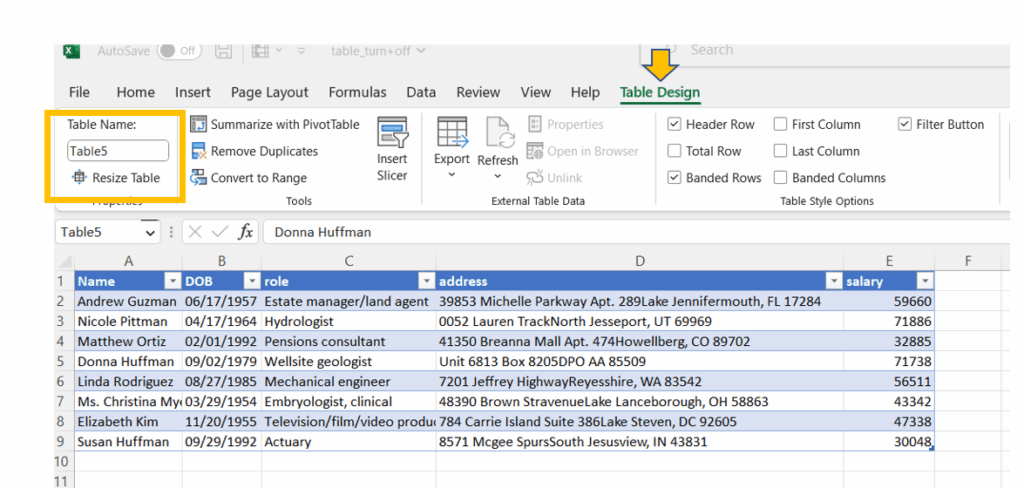Open the Help tab

(x=584, y=93)
